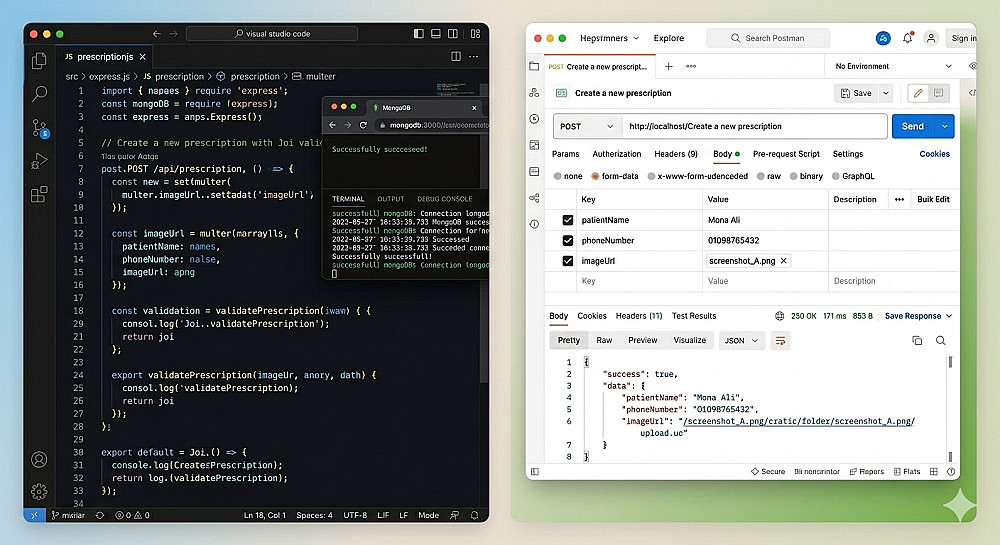Switch to the Pre-request Script tab
The width and height of the screenshot is (1000, 545).
(x=786, y=154)
